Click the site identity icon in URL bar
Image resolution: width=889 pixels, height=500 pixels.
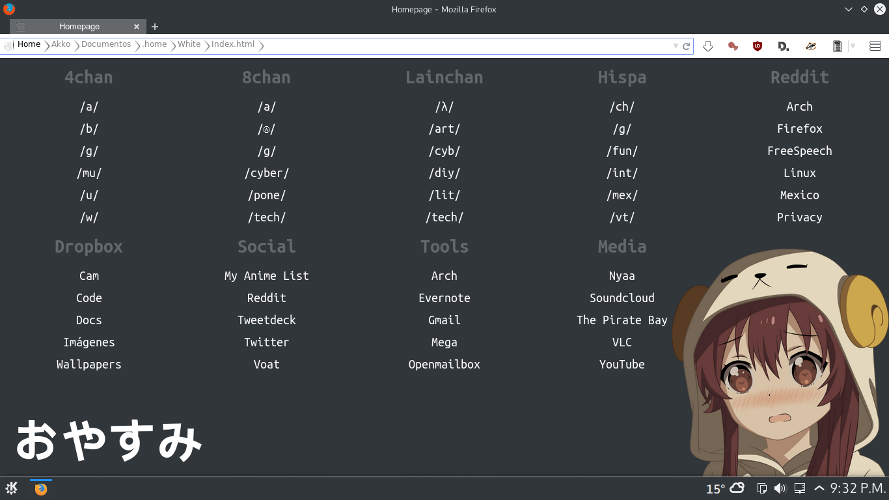(x=7, y=46)
